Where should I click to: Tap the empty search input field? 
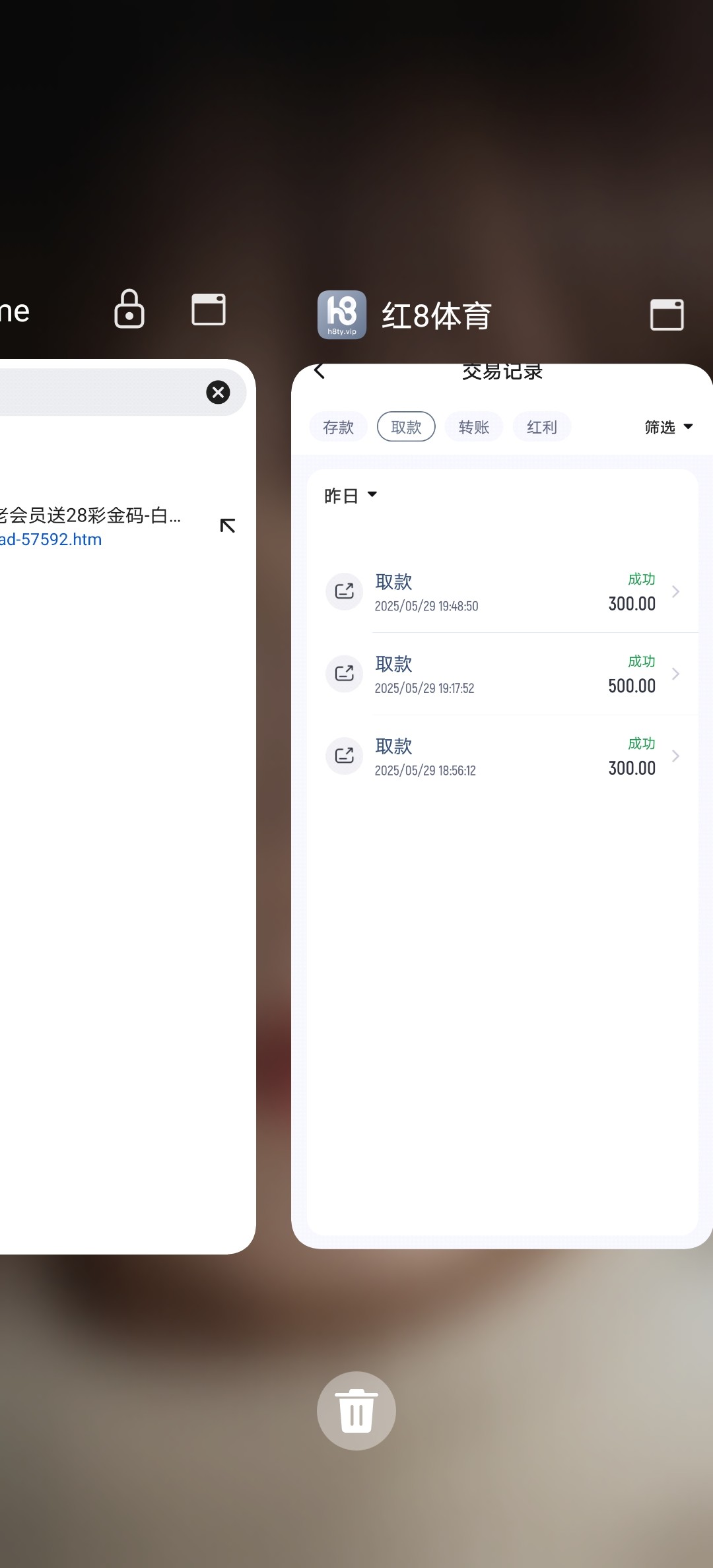point(99,393)
